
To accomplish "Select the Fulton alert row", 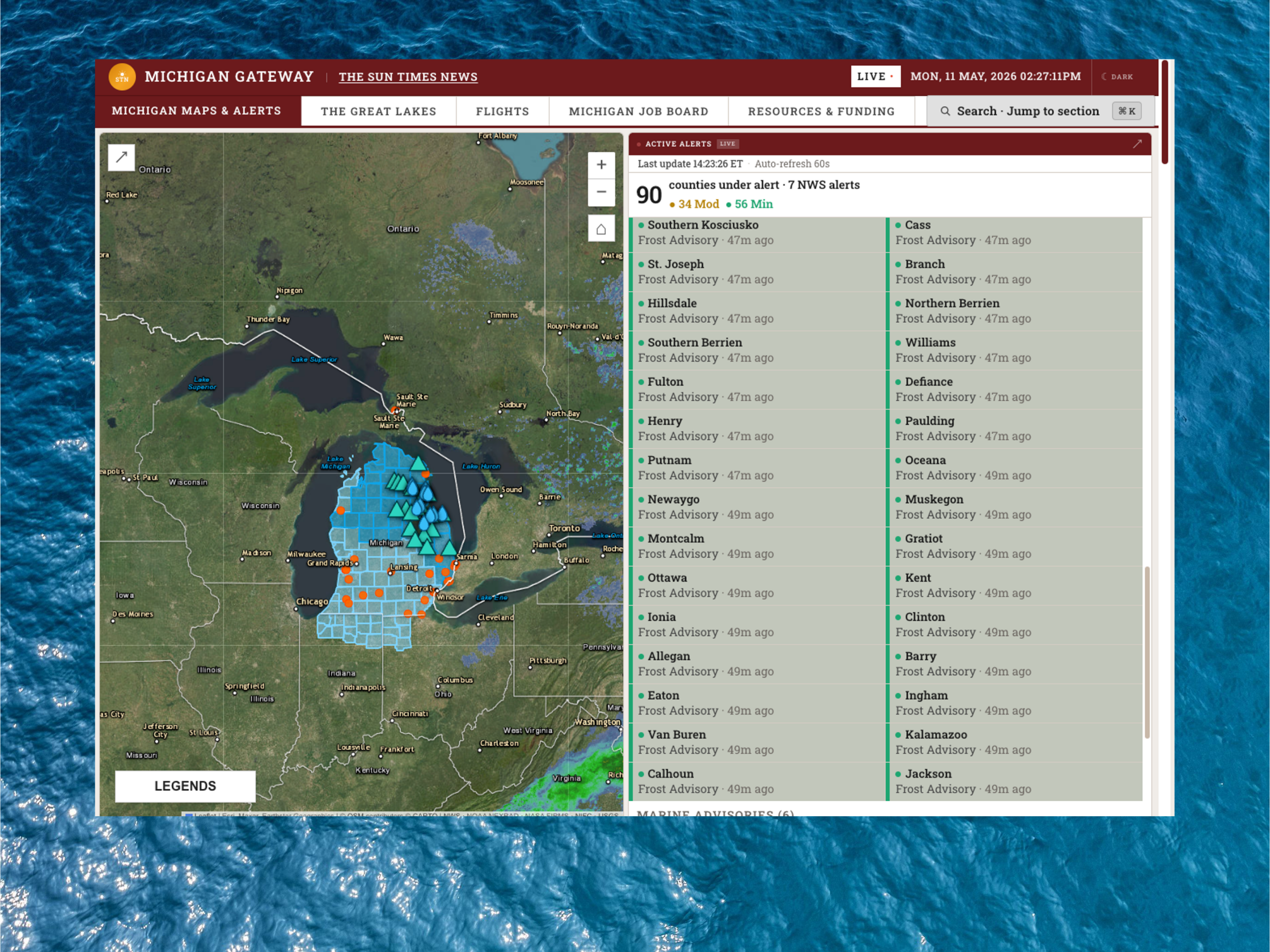I will 758,390.
